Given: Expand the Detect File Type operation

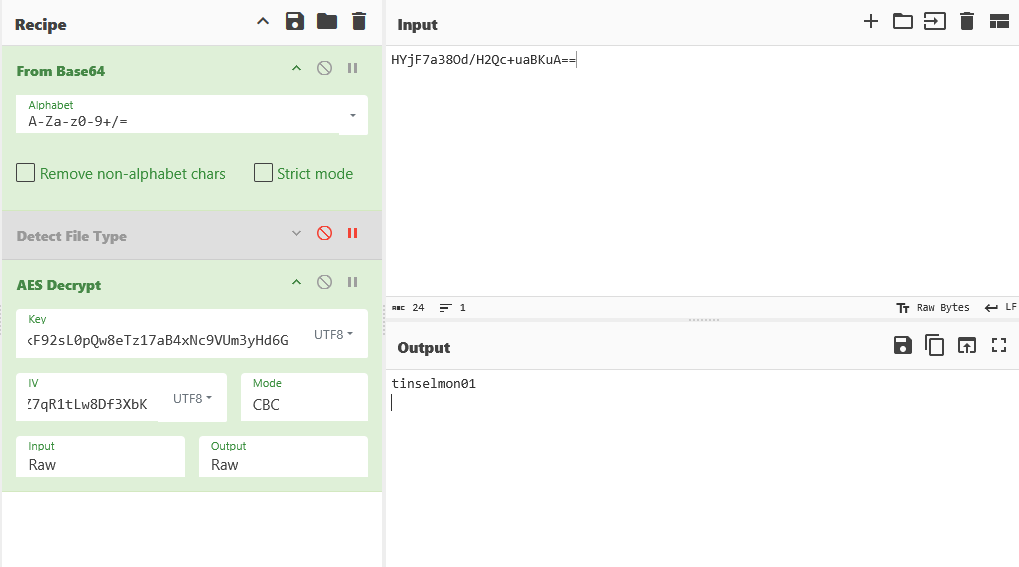Looking at the screenshot, I should (x=296, y=233).
